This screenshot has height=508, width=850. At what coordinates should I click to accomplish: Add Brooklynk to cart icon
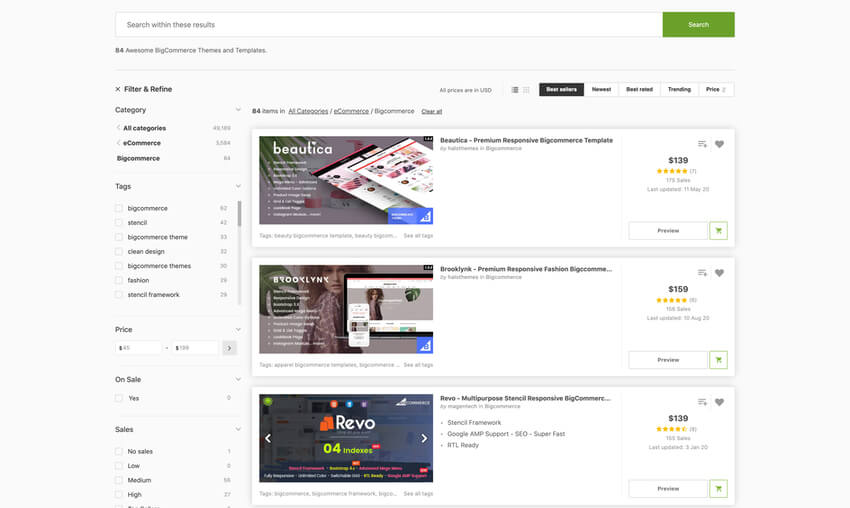[x=718, y=360]
